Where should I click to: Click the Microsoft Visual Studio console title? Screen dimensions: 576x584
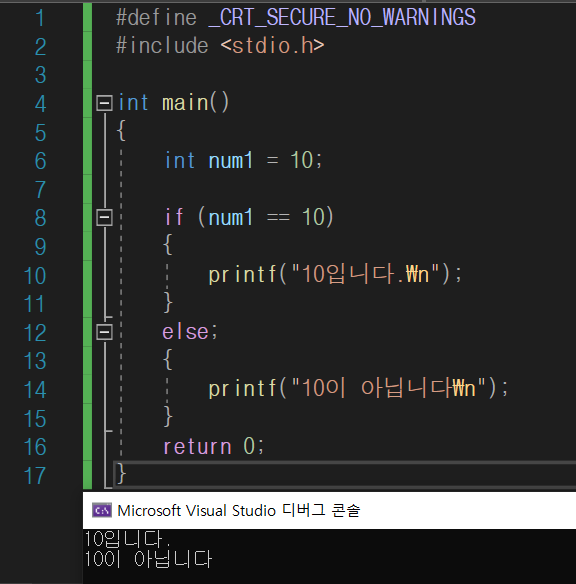(x=239, y=510)
